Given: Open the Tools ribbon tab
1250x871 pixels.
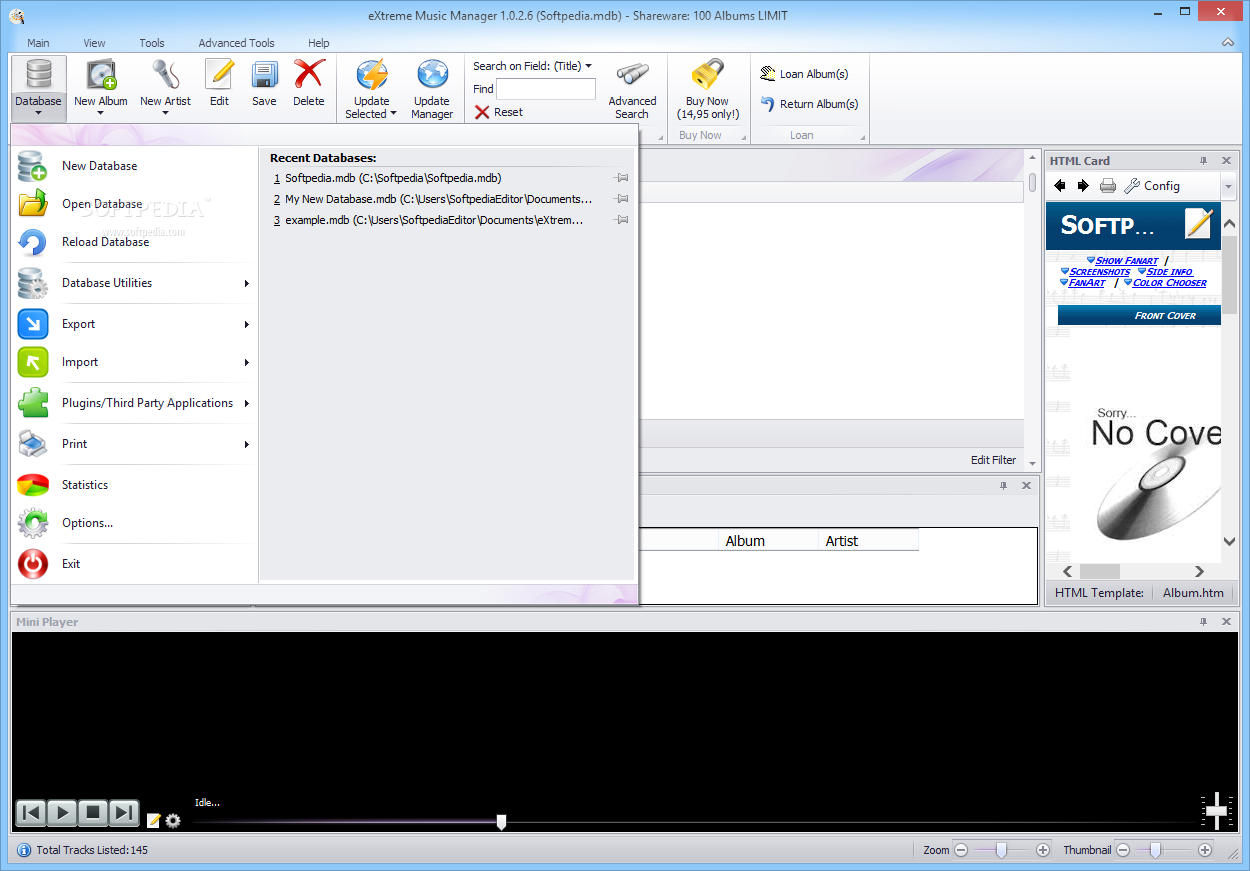Looking at the screenshot, I should 152,43.
